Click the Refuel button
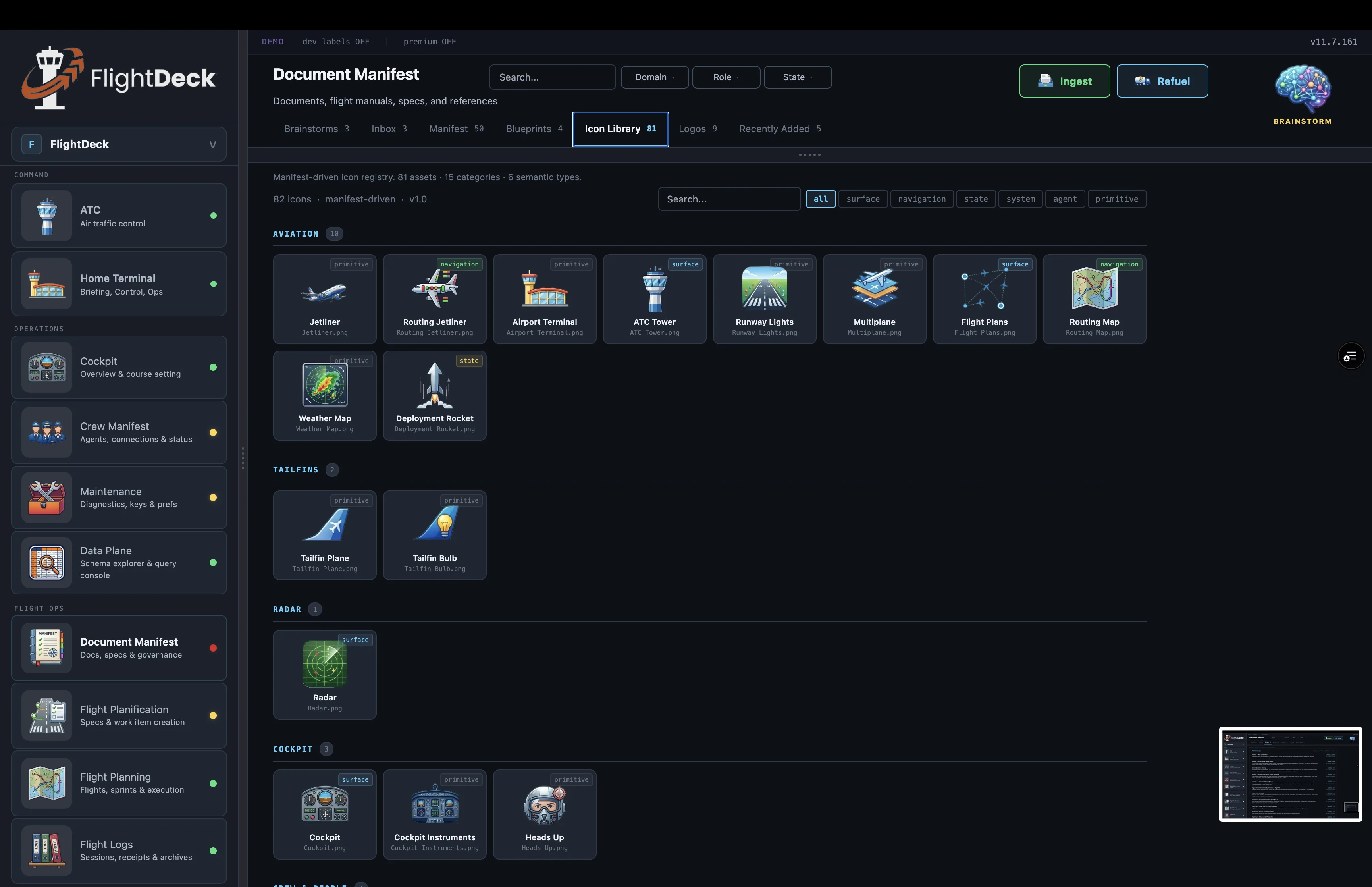This screenshot has width=1372, height=887. pos(1162,81)
